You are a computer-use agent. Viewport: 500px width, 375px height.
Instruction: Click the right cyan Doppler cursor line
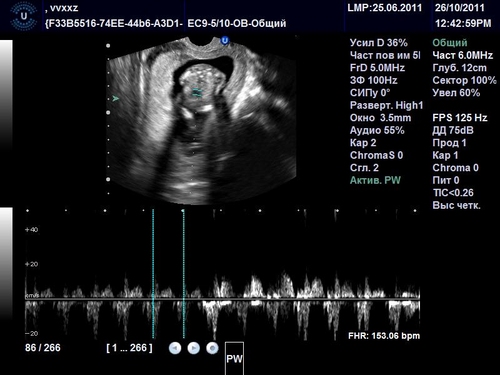coord(183,273)
